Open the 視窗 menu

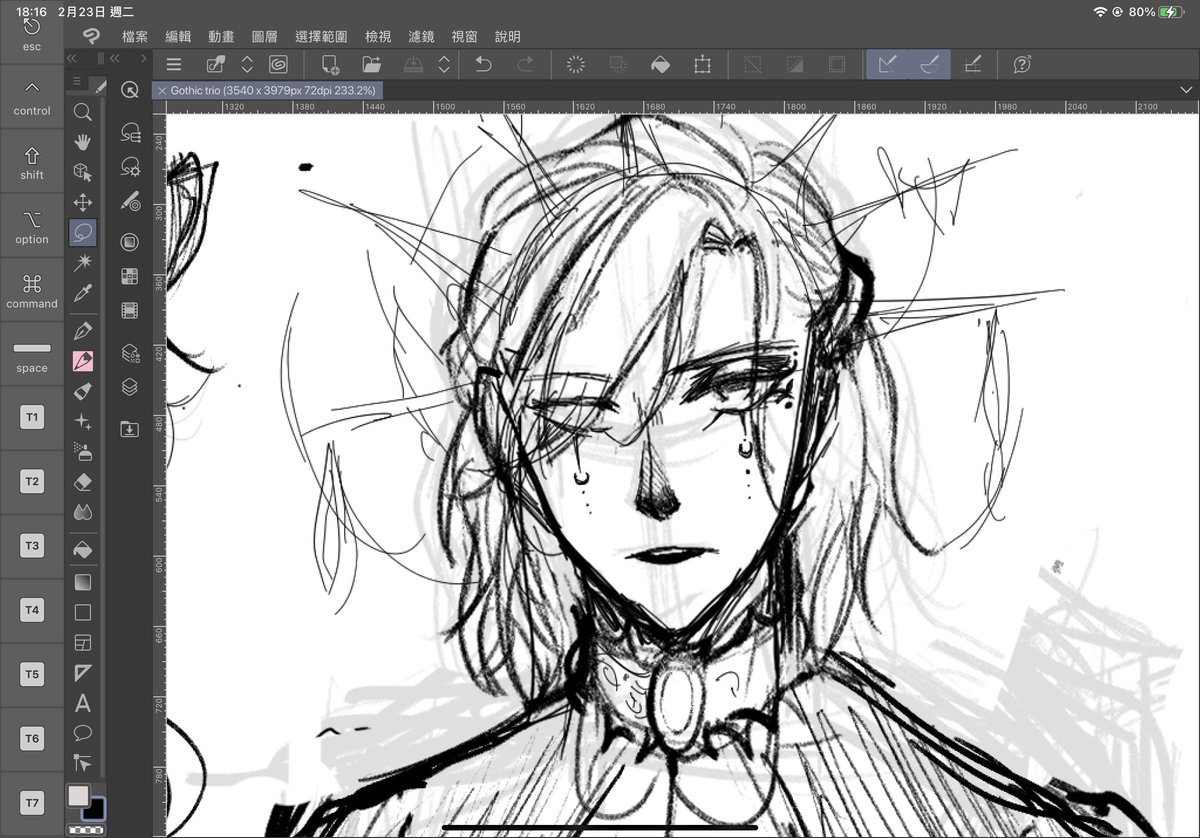(464, 36)
